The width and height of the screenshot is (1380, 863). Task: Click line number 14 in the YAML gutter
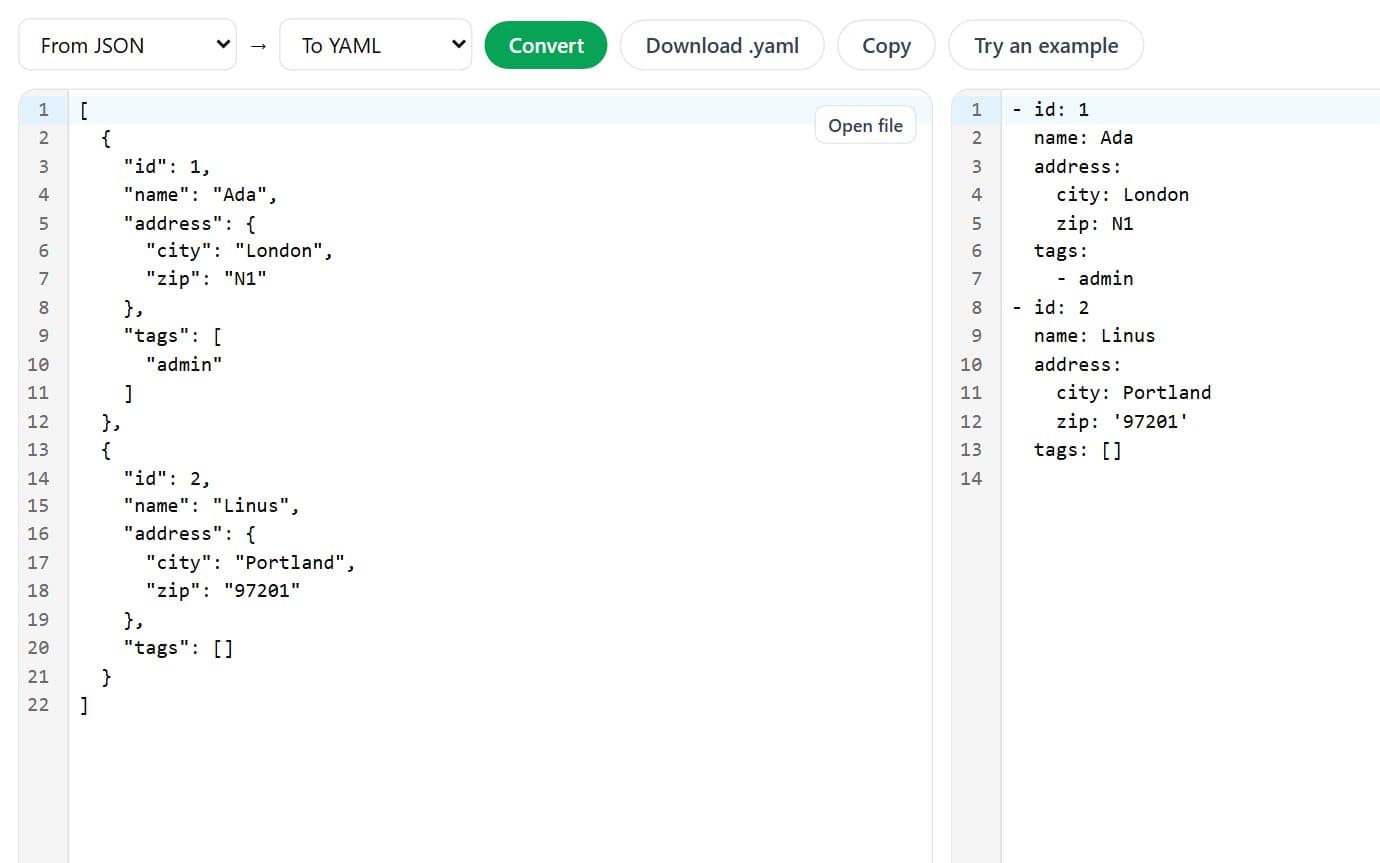971,478
